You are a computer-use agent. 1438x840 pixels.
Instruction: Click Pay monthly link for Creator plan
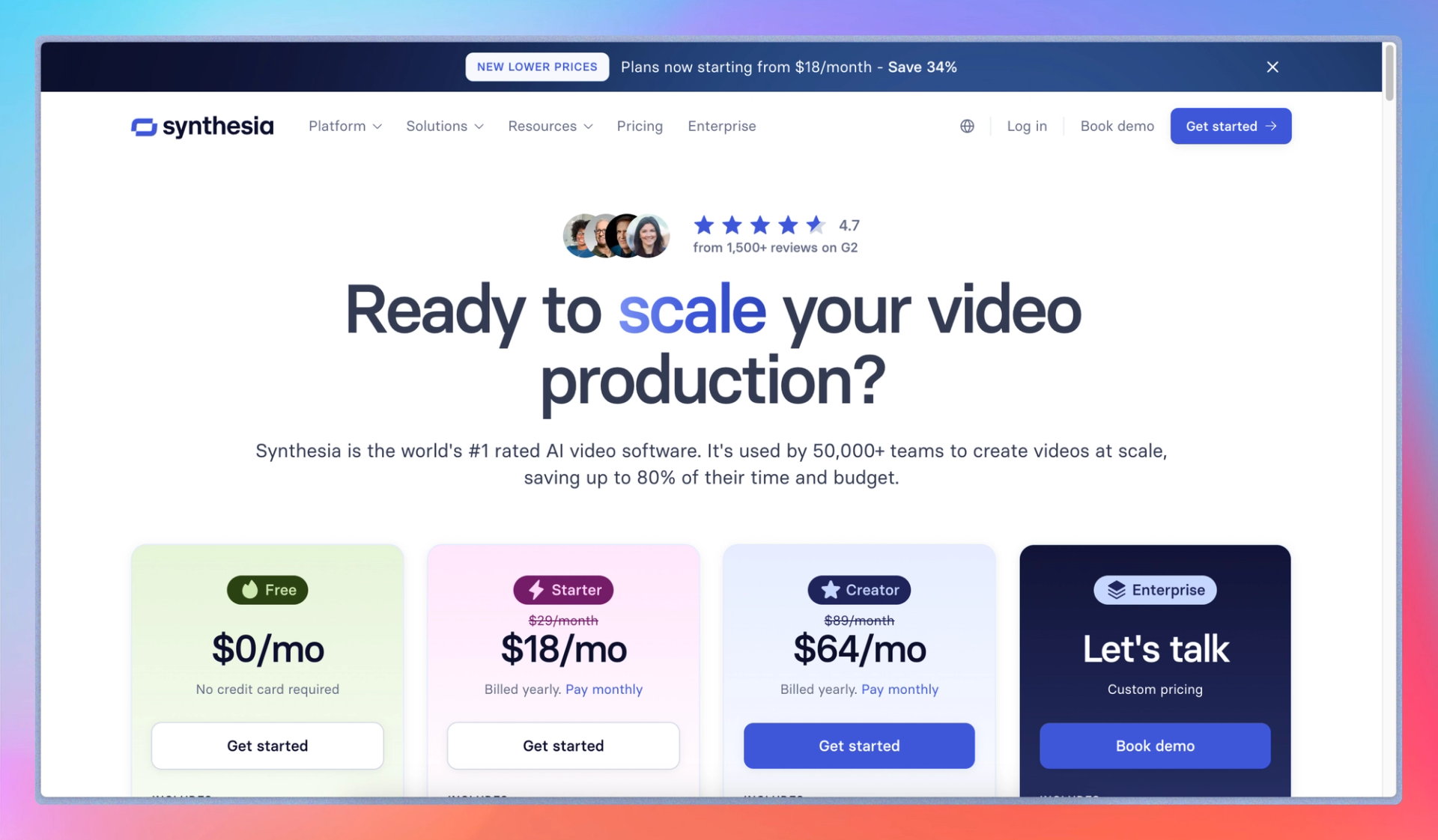(x=899, y=688)
